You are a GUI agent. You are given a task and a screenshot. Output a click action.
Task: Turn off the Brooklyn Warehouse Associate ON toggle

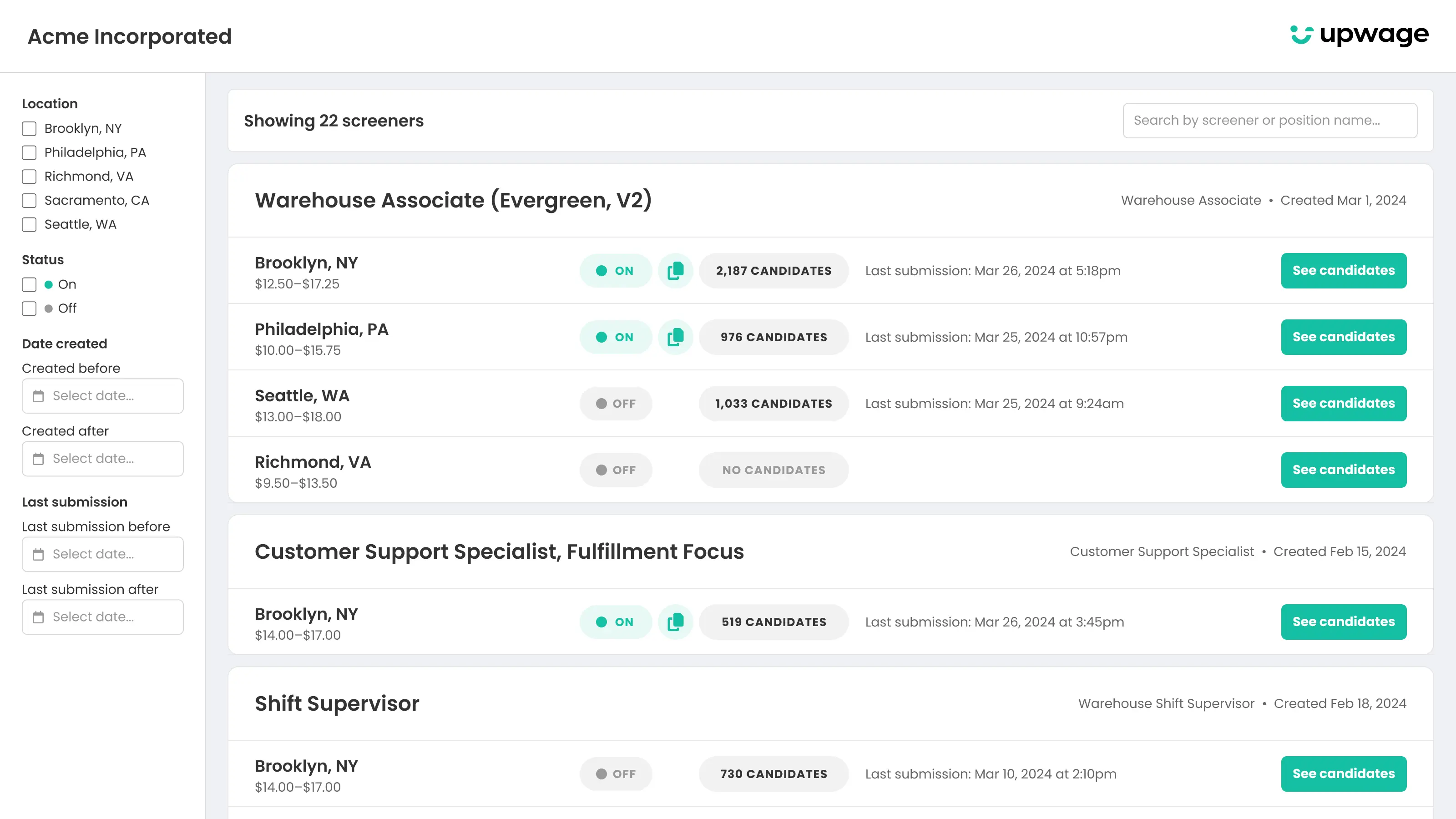[615, 271]
